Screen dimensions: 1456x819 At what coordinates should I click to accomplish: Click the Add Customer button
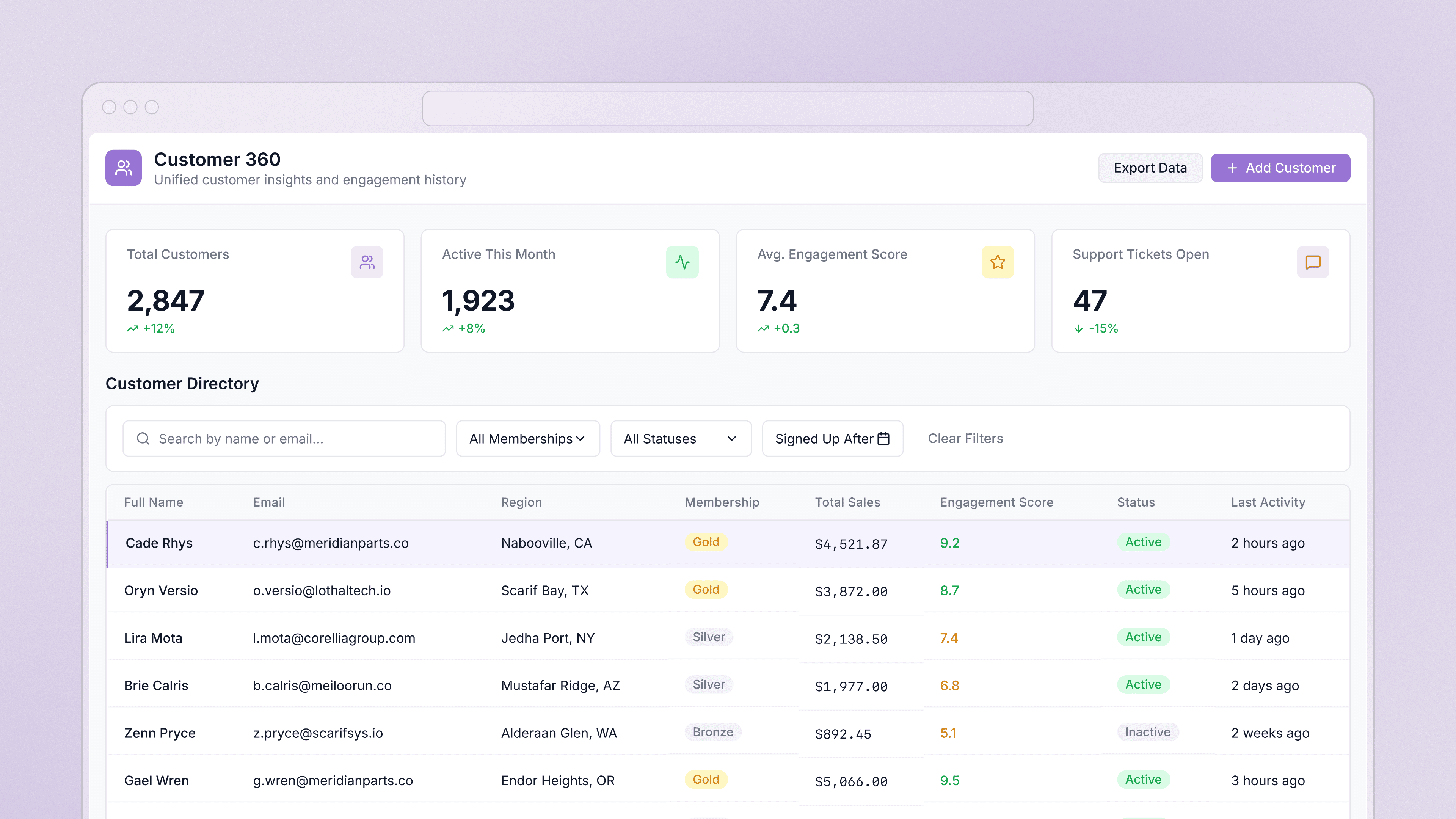[x=1280, y=168]
